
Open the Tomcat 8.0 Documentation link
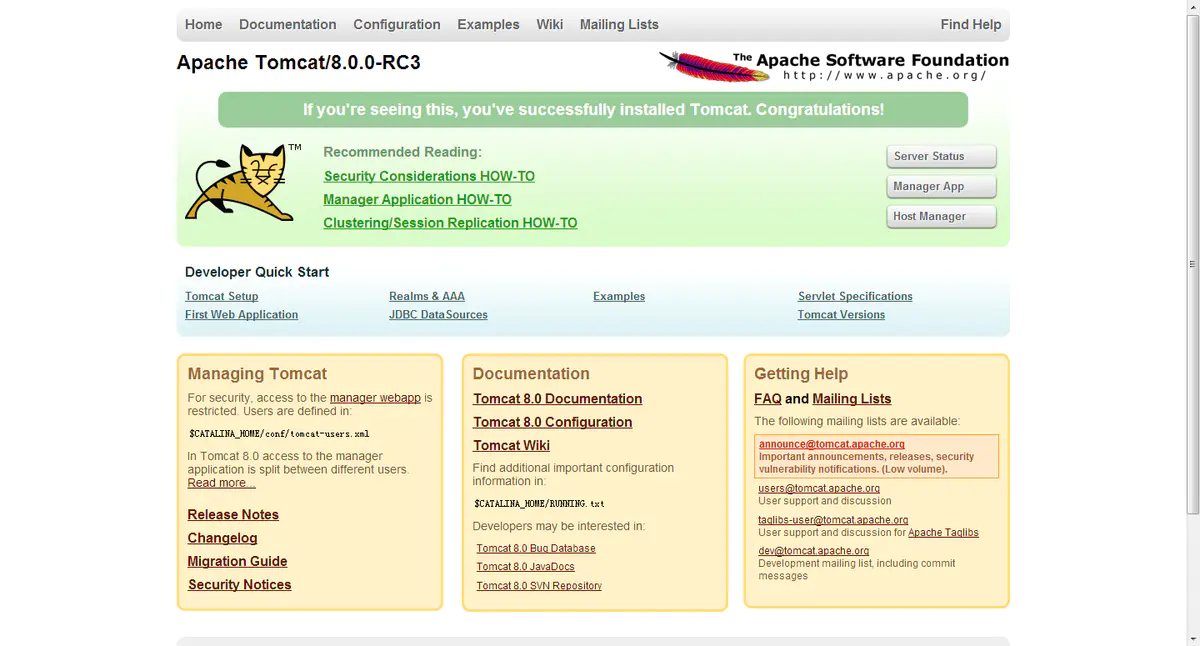[x=557, y=399]
